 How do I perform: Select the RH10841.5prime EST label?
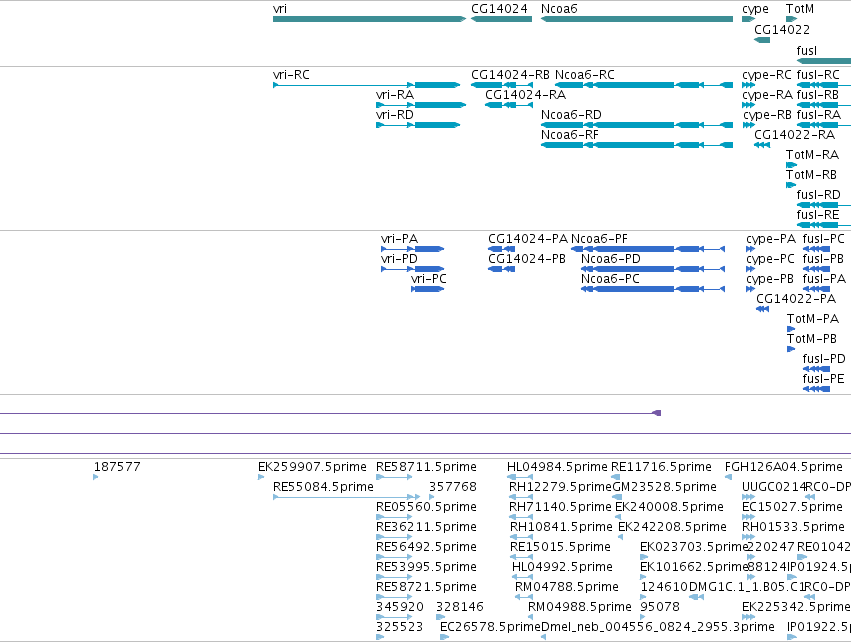[561, 527]
